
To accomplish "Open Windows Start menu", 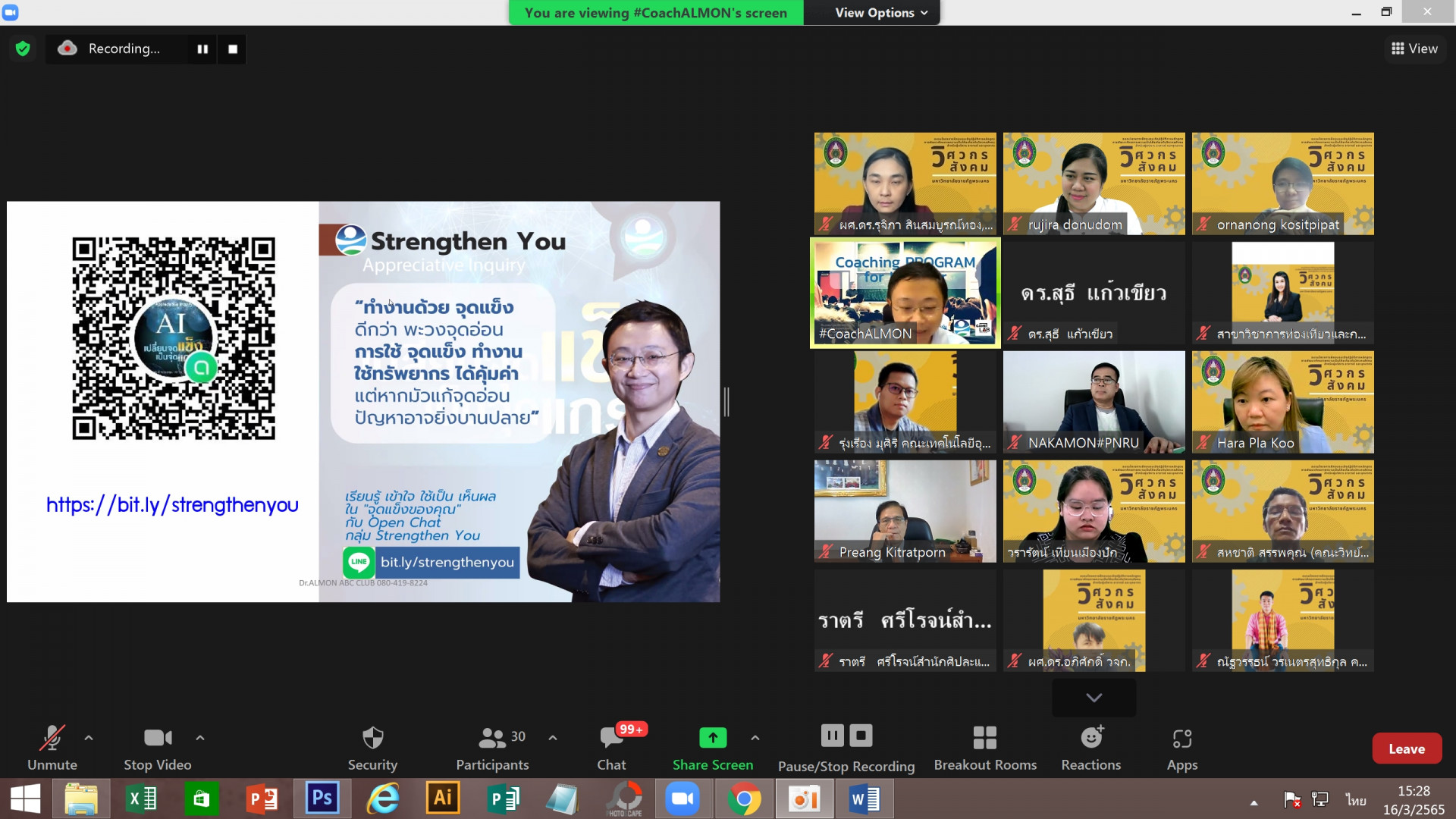I will coord(26,799).
